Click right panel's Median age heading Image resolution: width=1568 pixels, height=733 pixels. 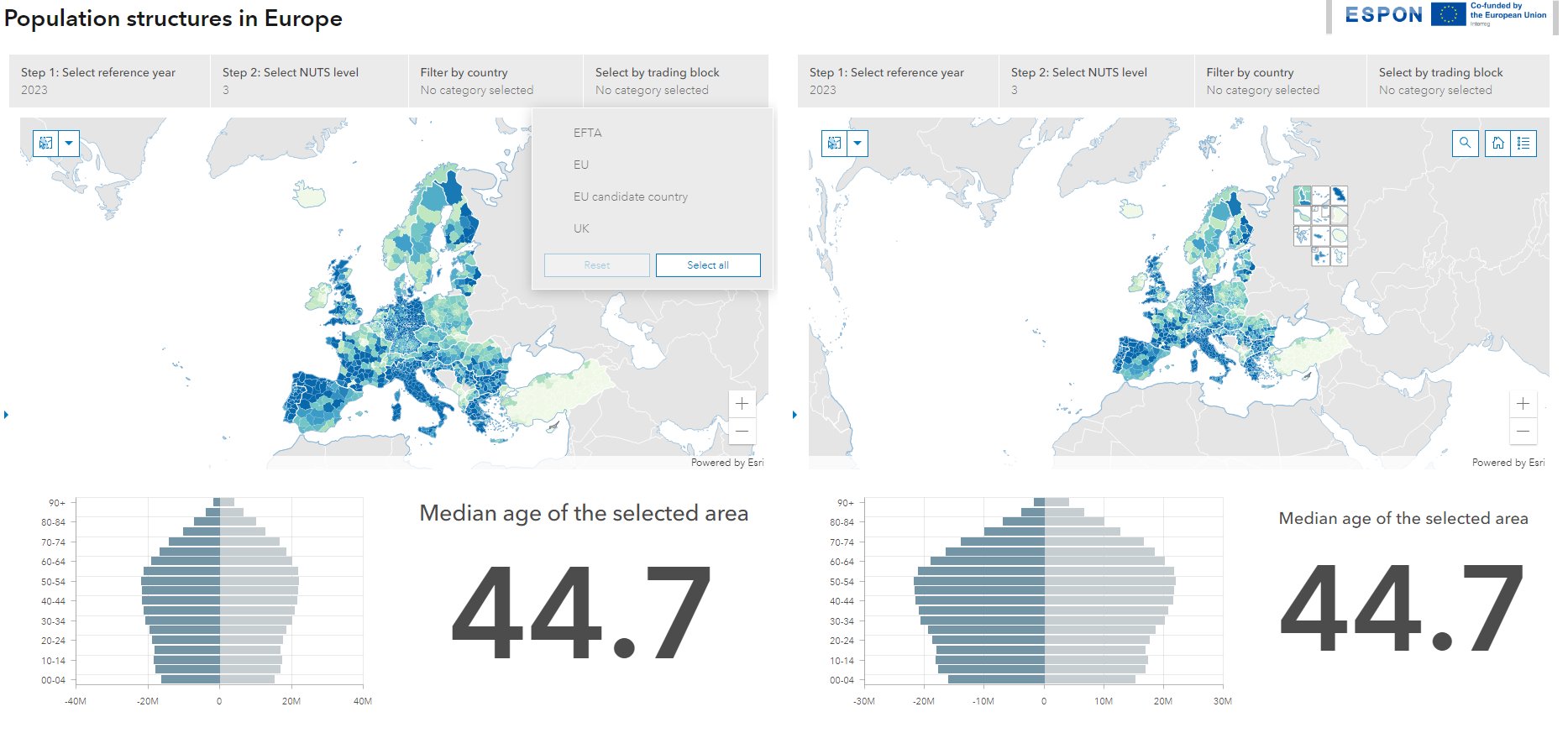[1403, 519]
